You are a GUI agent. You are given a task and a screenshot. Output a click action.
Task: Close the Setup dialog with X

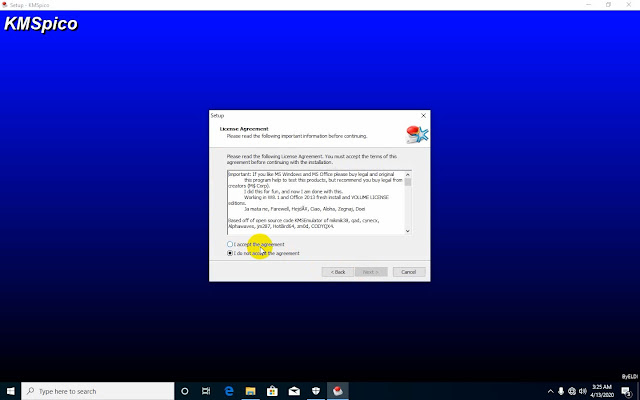click(x=423, y=116)
